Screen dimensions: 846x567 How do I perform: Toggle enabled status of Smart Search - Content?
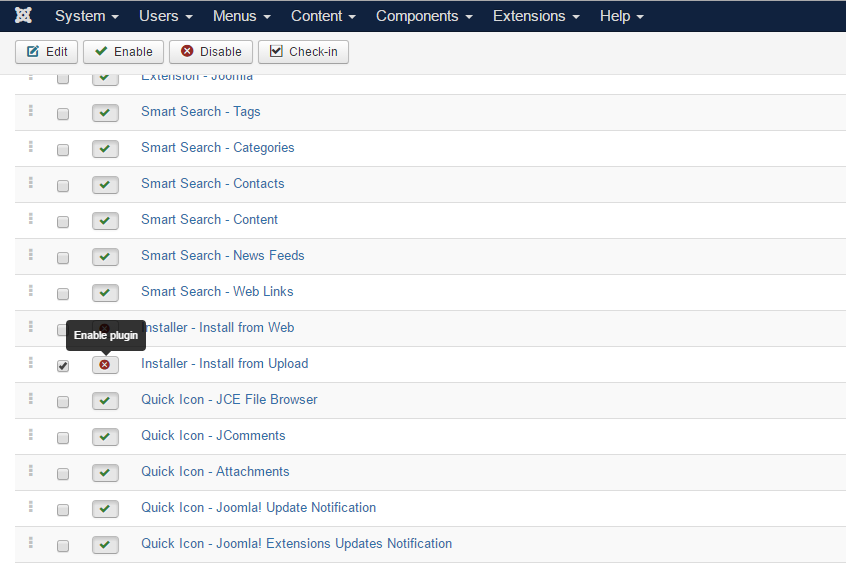point(105,221)
